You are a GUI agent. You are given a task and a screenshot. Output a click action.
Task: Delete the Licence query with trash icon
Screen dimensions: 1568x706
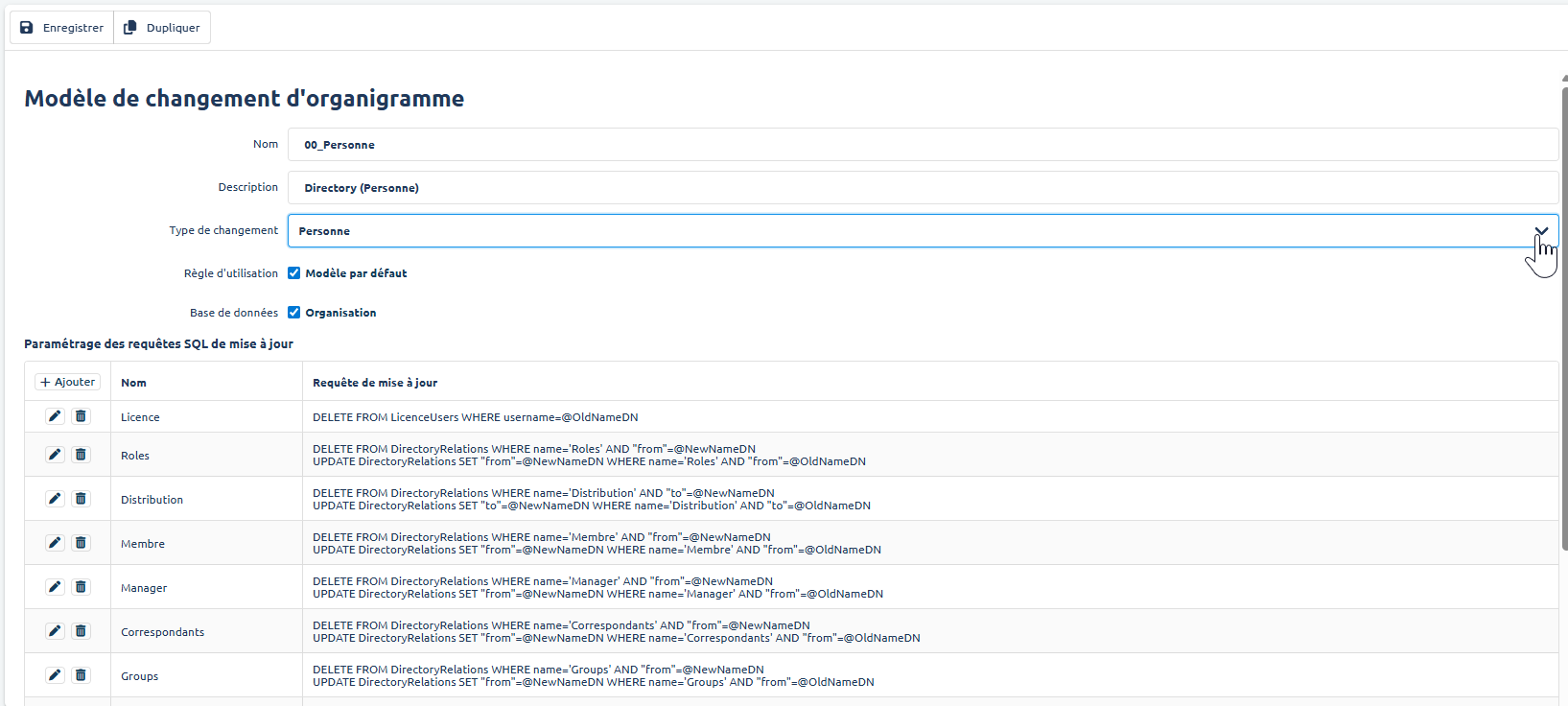81,416
